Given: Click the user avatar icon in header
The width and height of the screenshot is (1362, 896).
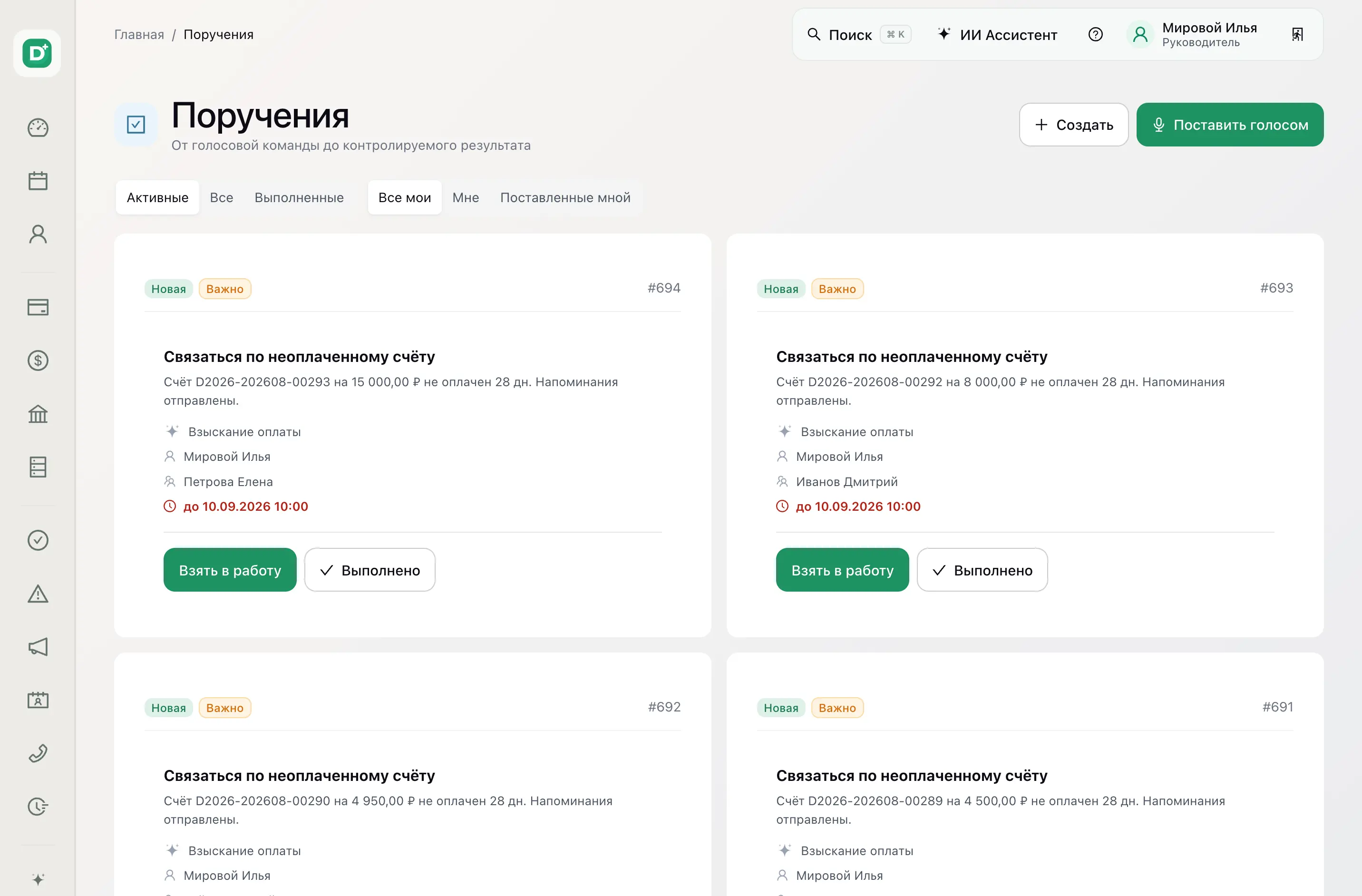Looking at the screenshot, I should [1140, 34].
